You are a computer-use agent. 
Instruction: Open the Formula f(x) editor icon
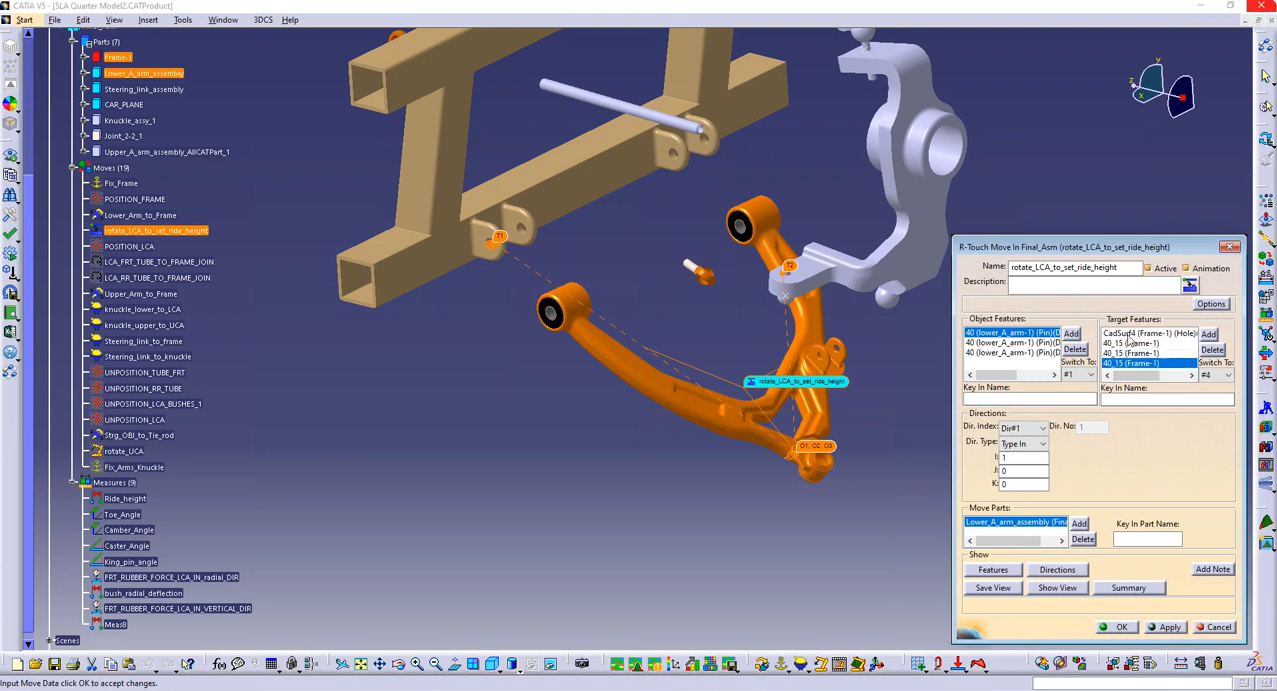(220, 663)
